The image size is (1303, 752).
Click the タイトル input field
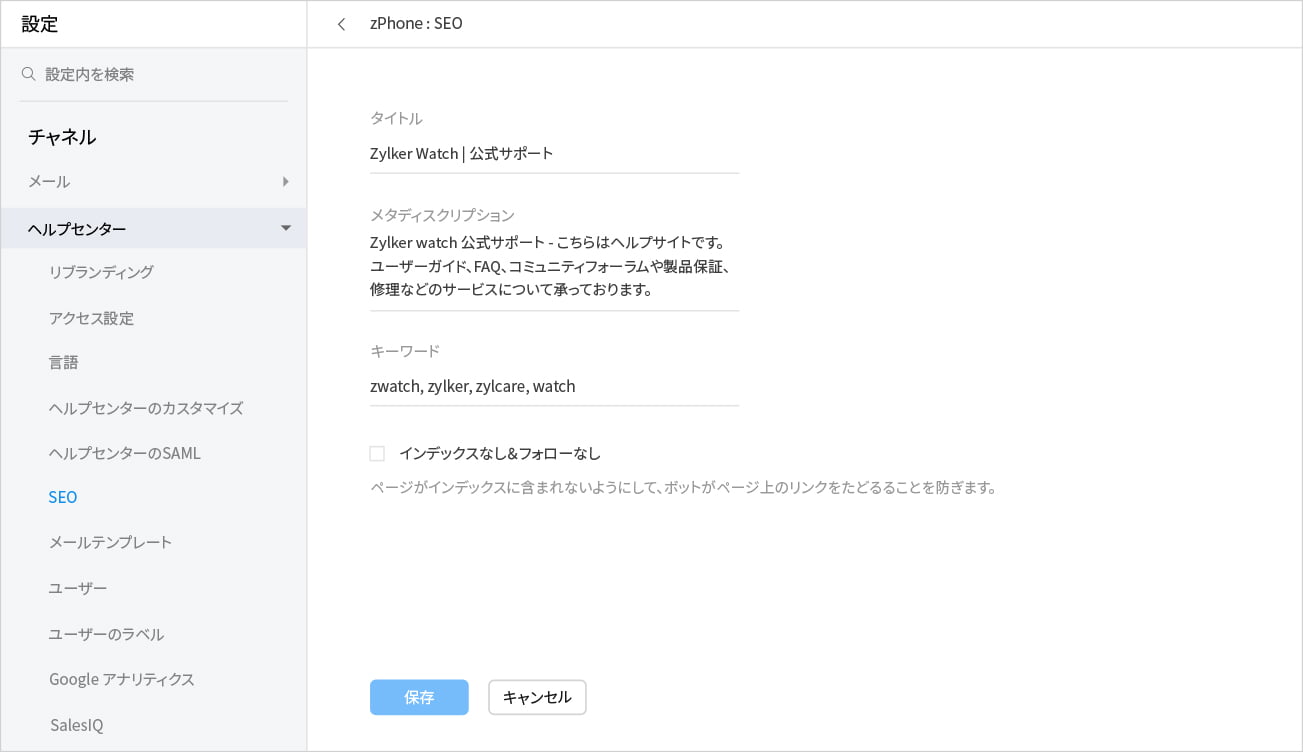pos(554,154)
